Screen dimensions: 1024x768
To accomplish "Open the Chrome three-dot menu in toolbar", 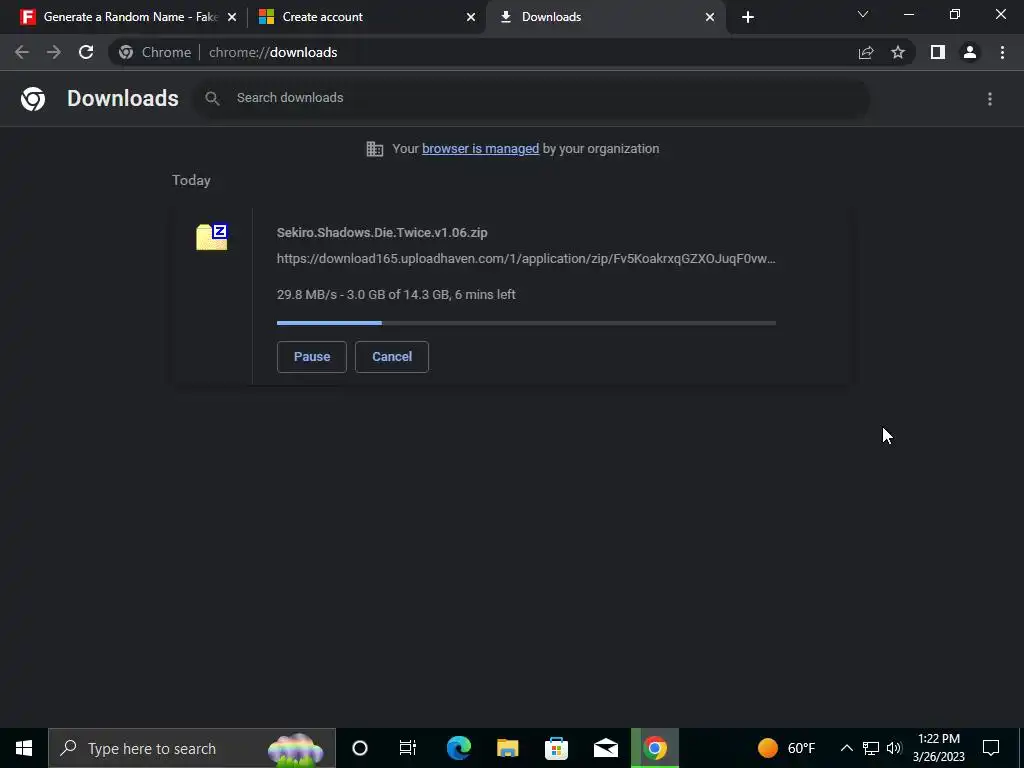I will pos(1002,52).
